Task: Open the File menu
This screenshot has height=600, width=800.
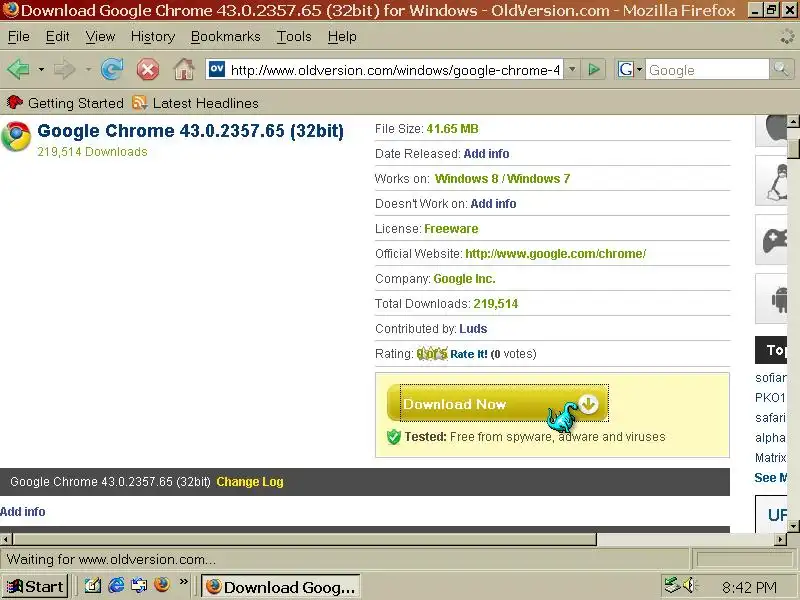Action: [19, 37]
